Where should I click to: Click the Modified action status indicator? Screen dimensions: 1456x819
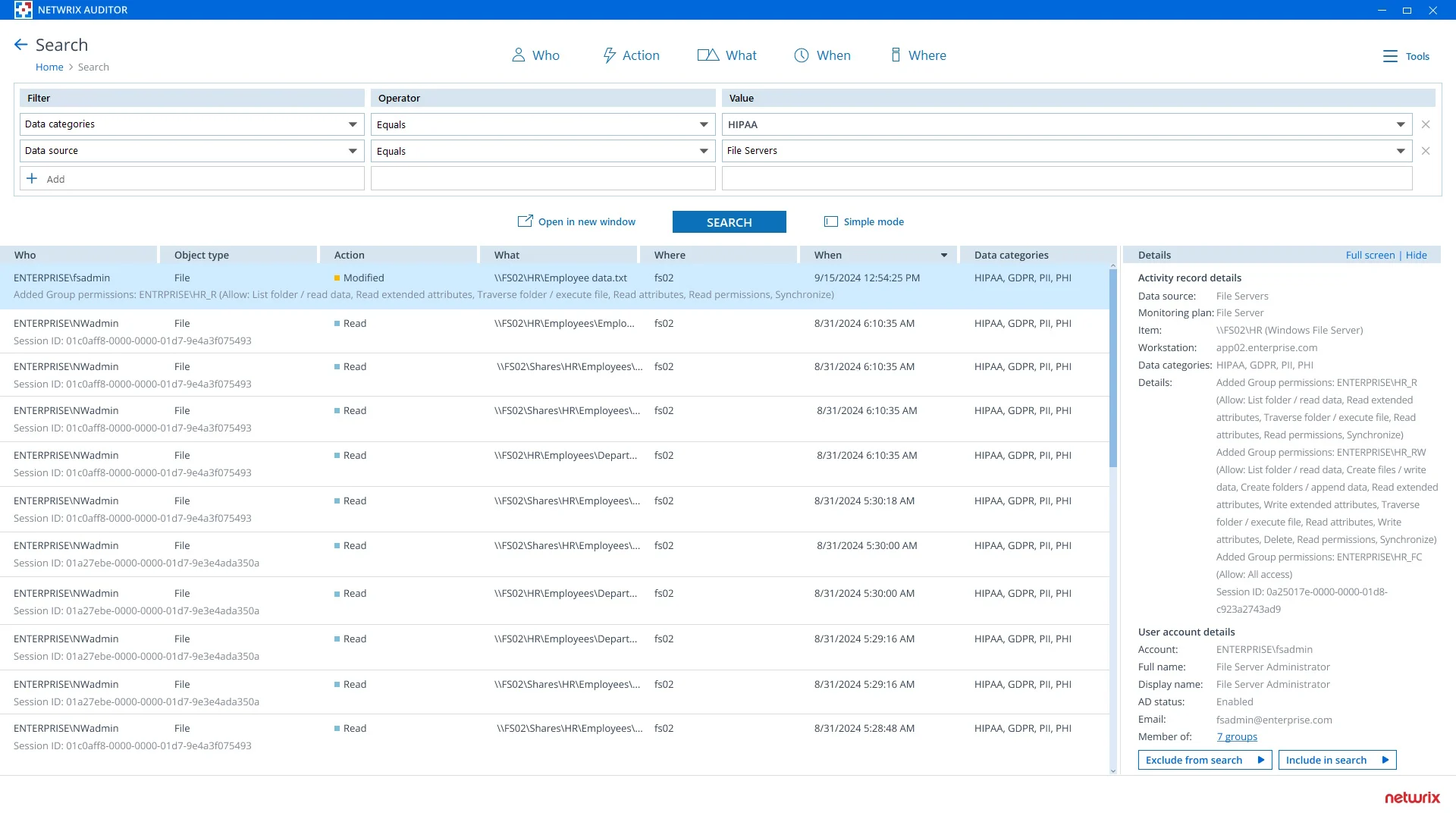coord(337,278)
